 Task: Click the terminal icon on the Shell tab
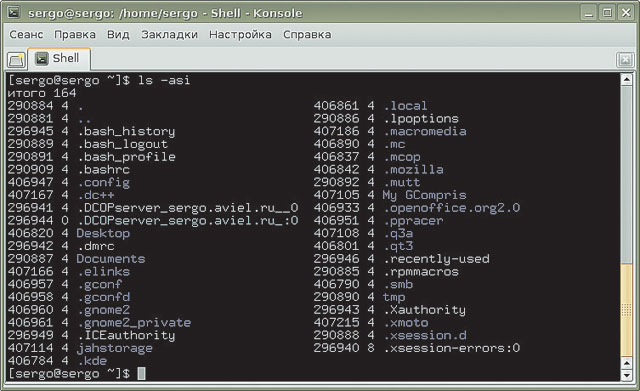[41, 59]
